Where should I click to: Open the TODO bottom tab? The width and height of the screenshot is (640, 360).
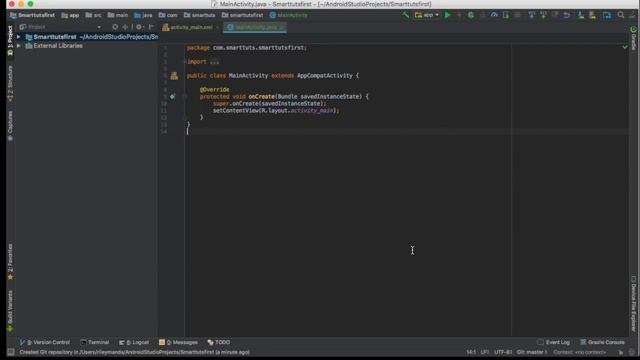[x=219, y=342]
